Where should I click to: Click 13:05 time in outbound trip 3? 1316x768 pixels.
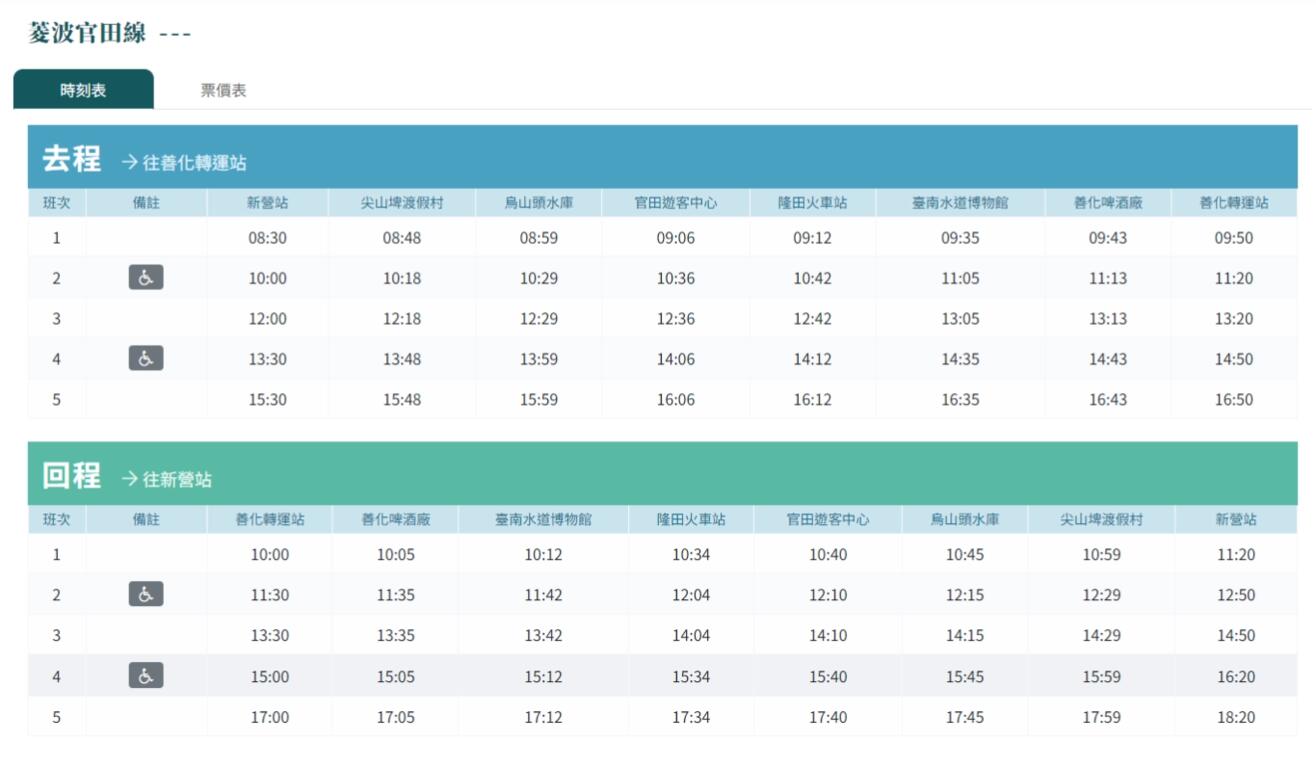[x=959, y=319]
